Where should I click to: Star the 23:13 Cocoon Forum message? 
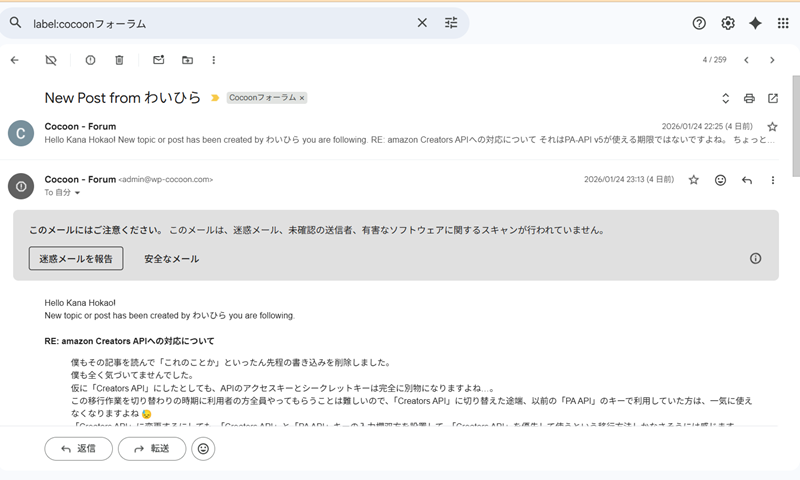click(694, 180)
